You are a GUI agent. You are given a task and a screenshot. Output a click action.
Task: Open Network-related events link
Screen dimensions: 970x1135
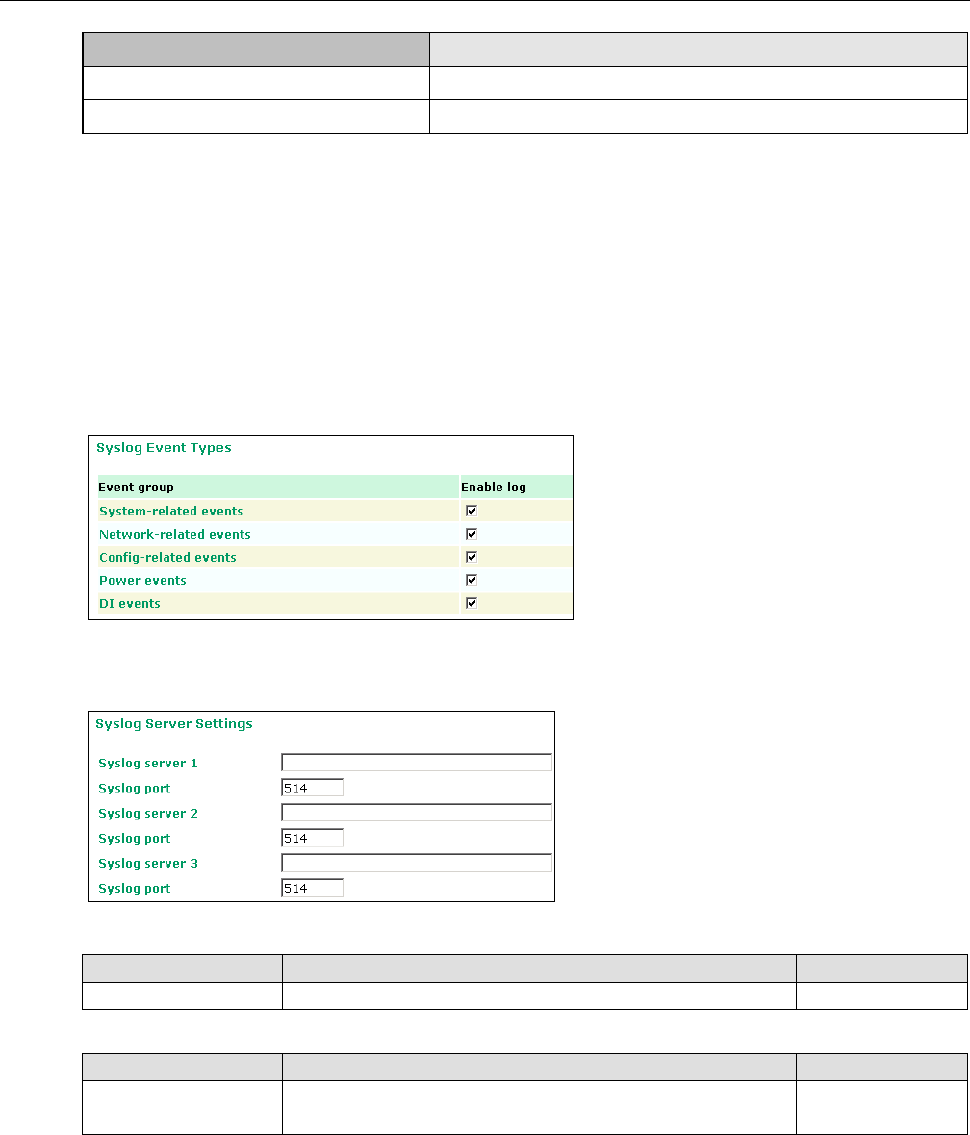(x=174, y=534)
